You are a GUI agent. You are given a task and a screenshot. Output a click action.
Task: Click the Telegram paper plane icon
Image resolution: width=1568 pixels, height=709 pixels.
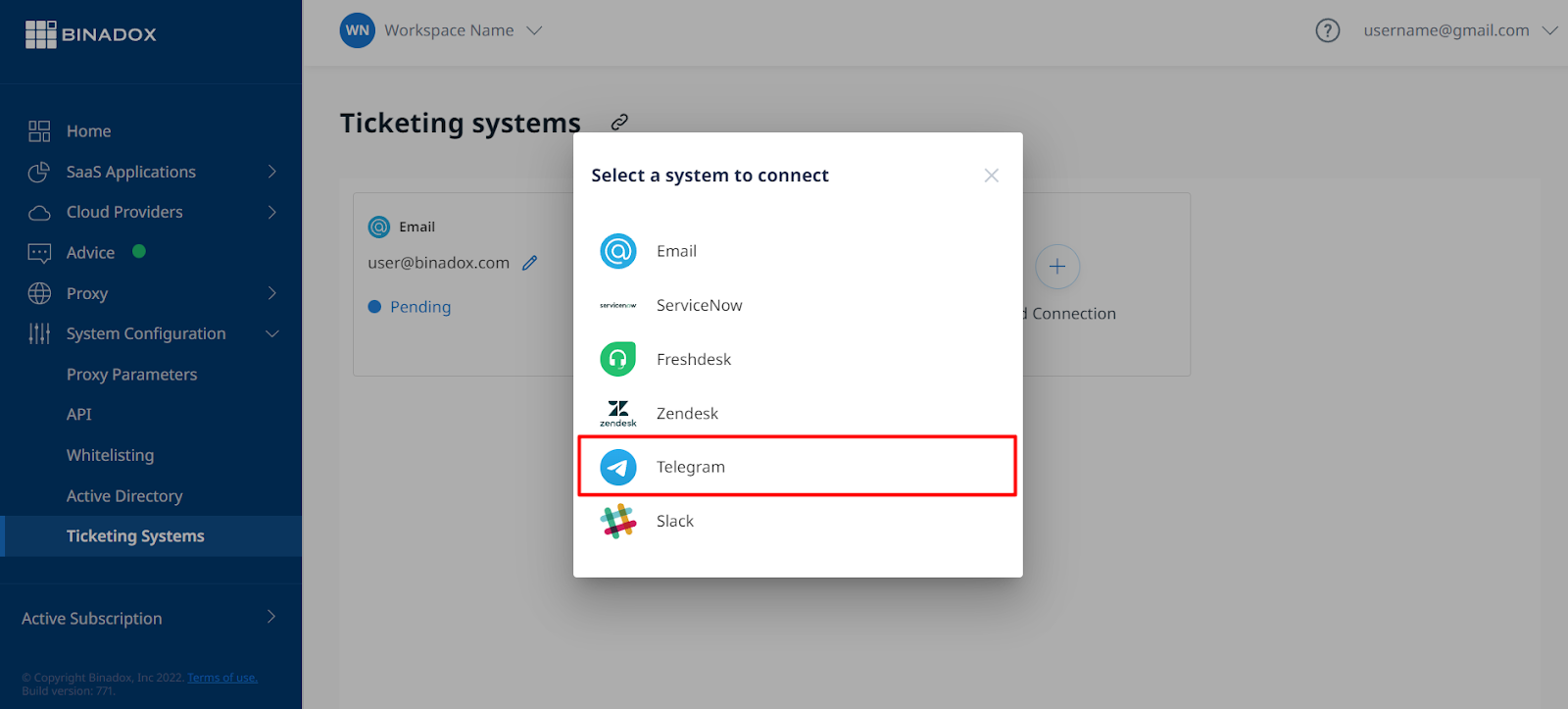click(x=618, y=468)
